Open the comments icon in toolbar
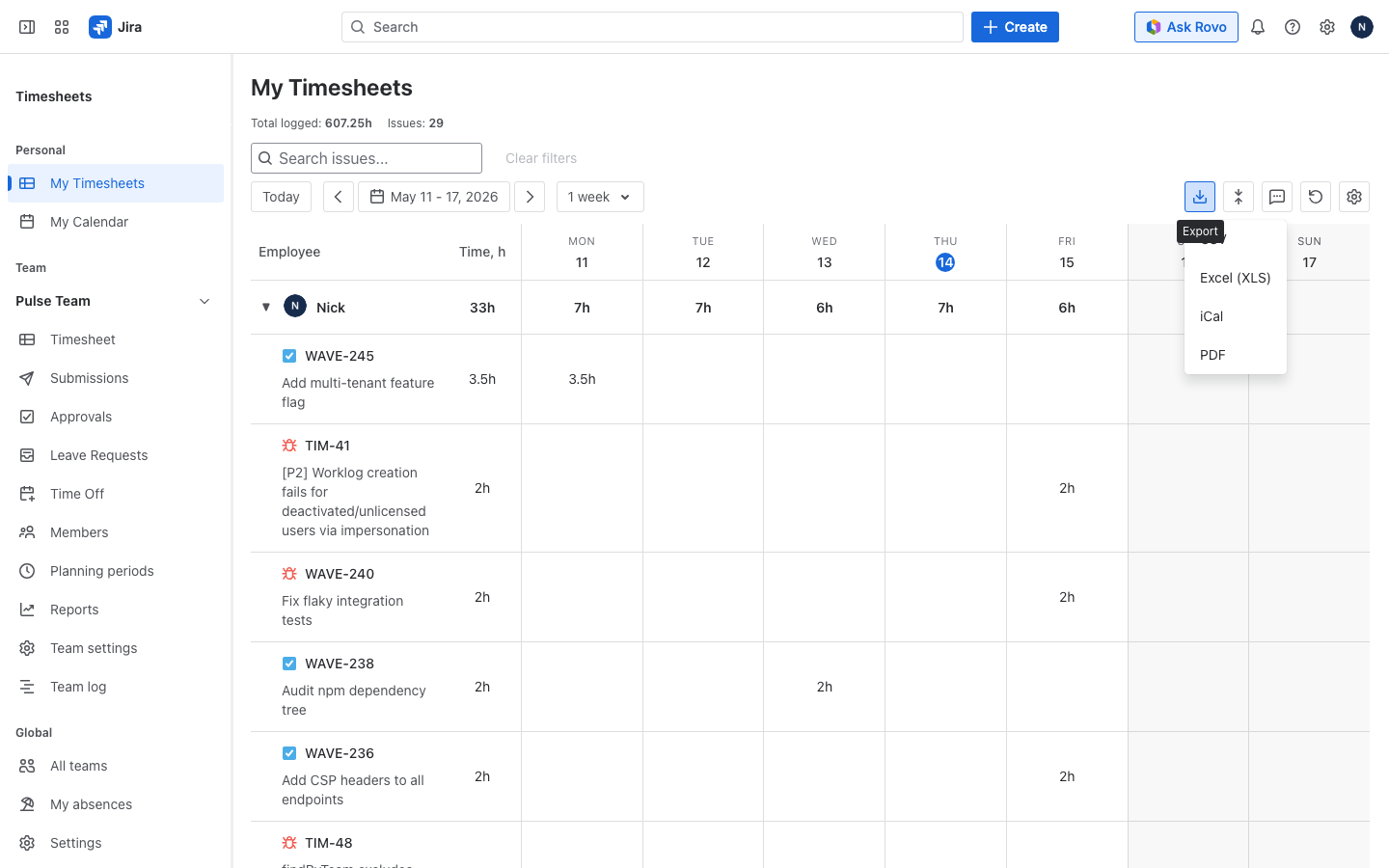 point(1277,197)
